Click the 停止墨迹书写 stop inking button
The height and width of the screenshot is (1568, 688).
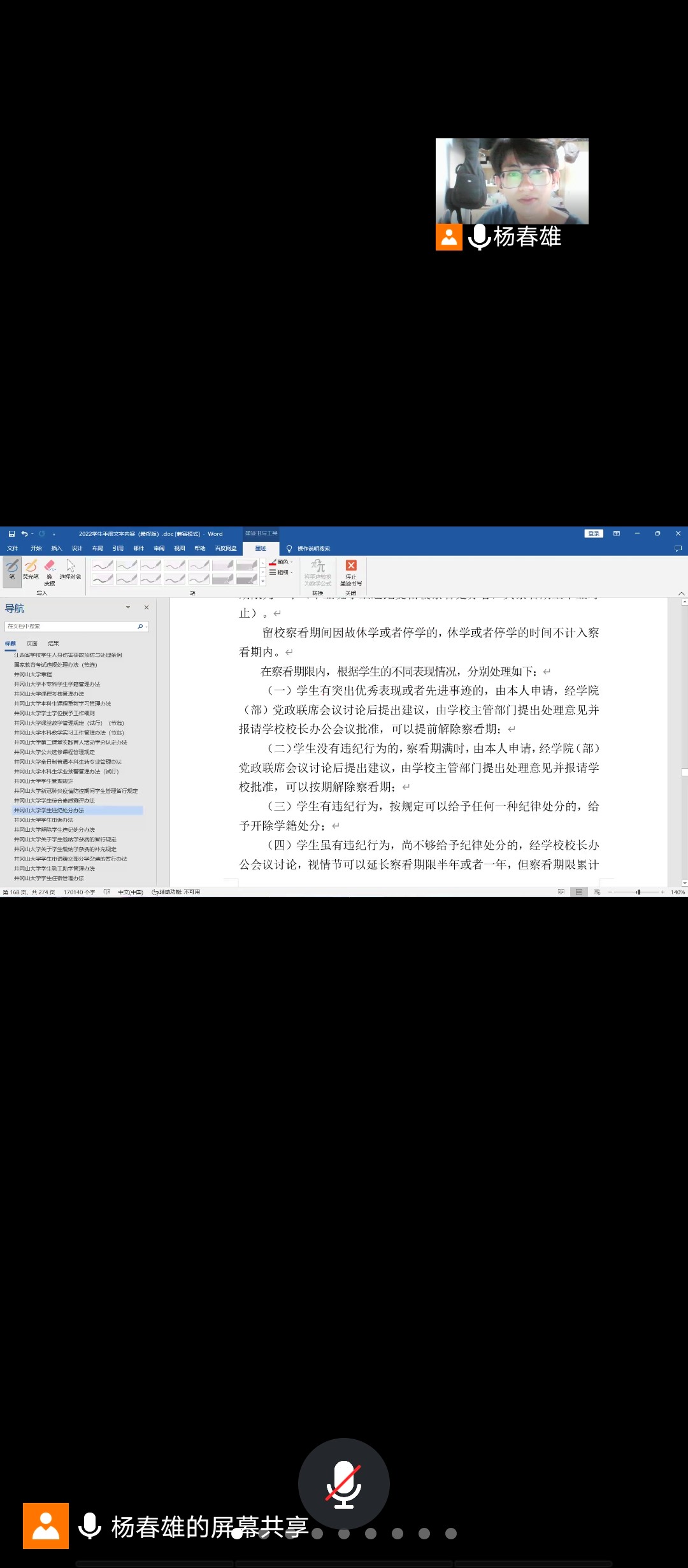pos(351,572)
